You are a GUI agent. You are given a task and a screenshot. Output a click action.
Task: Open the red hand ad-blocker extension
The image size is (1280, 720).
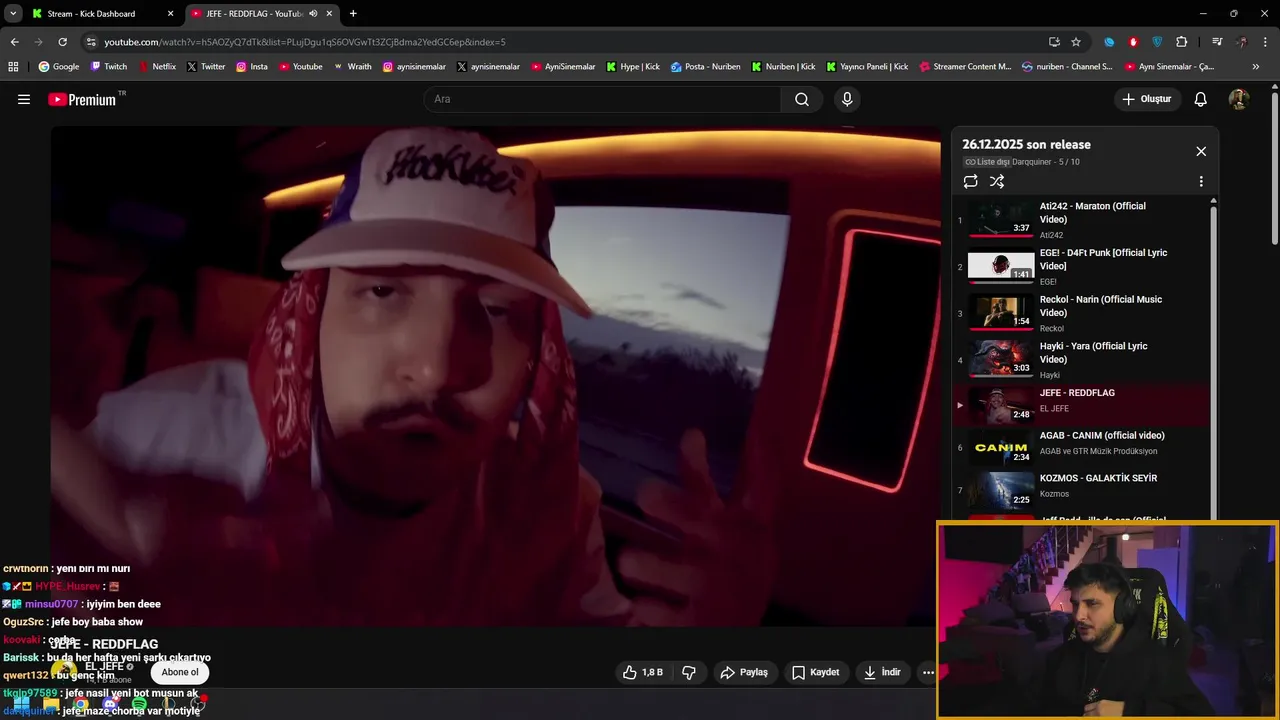coord(1133,42)
